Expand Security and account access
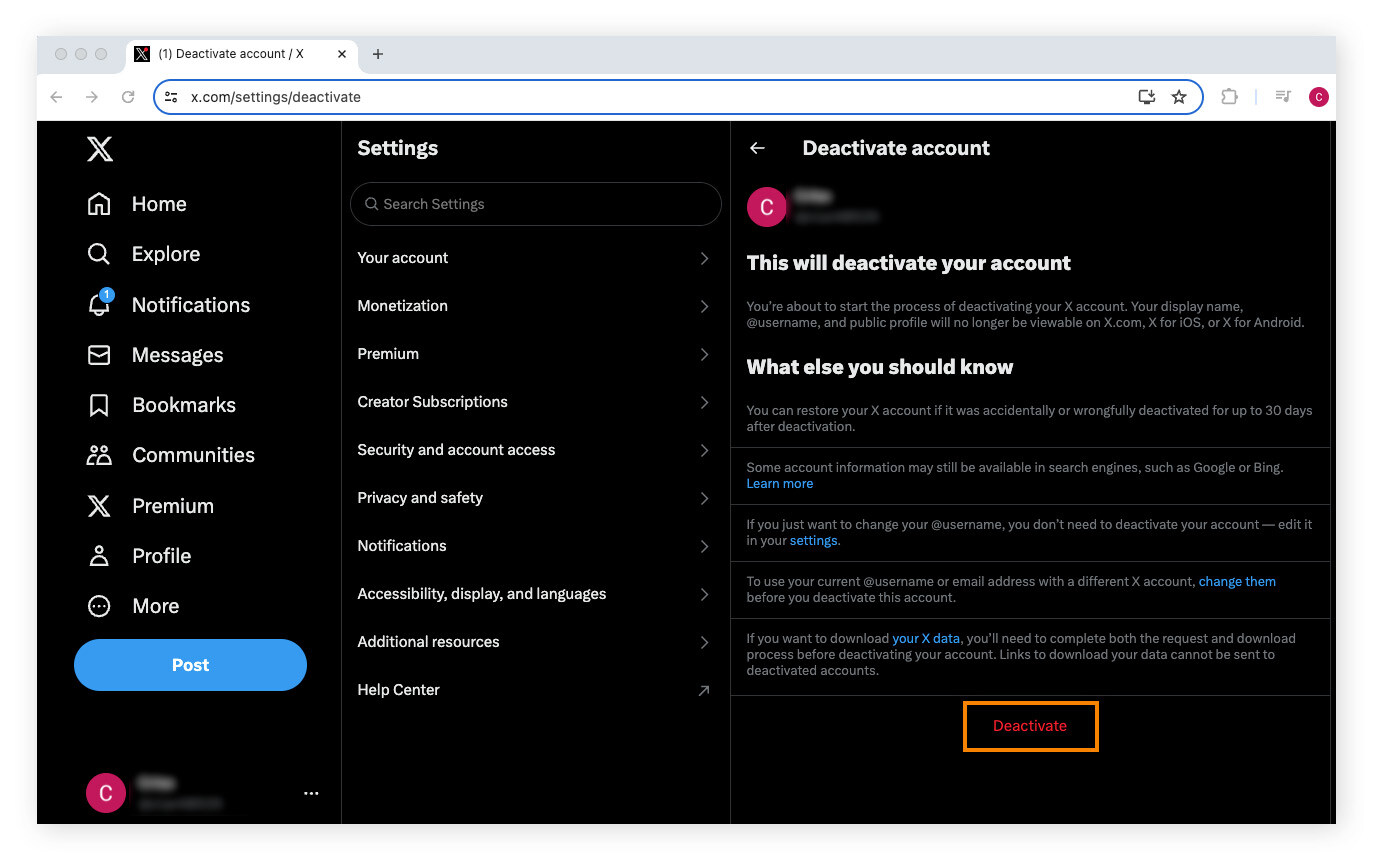 (535, 449)
